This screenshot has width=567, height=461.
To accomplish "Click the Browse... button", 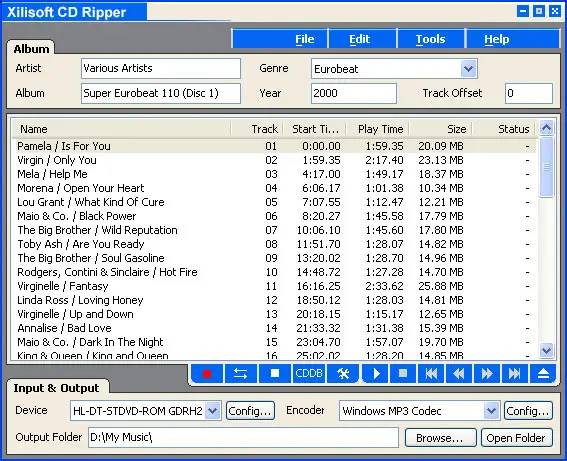I will (x=440, y=438).
